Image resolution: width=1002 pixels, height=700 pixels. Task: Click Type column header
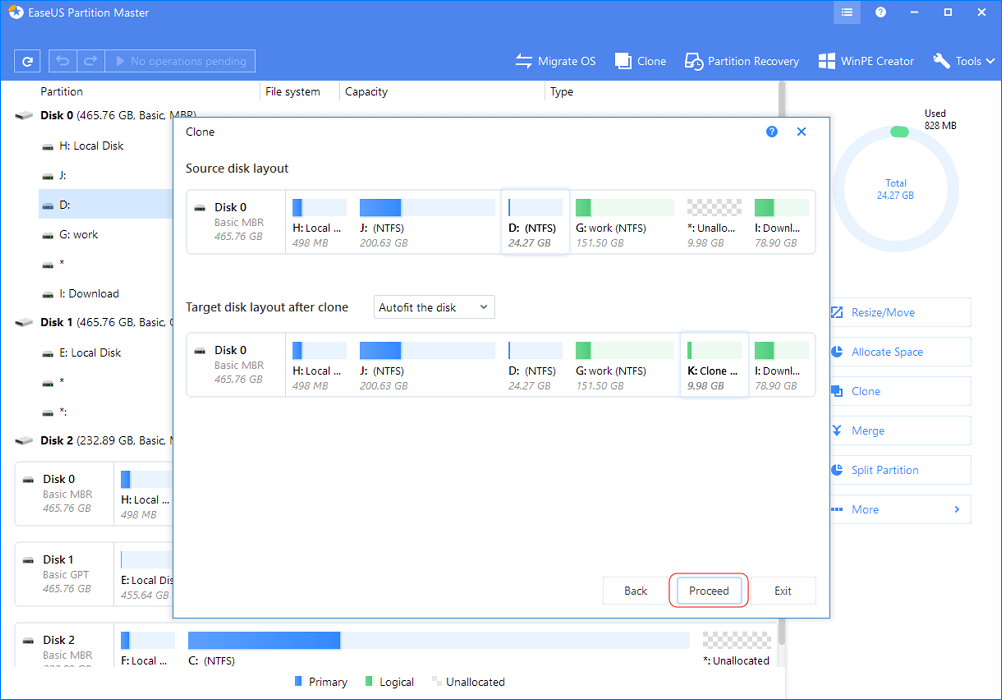click(x=562, y=91)
